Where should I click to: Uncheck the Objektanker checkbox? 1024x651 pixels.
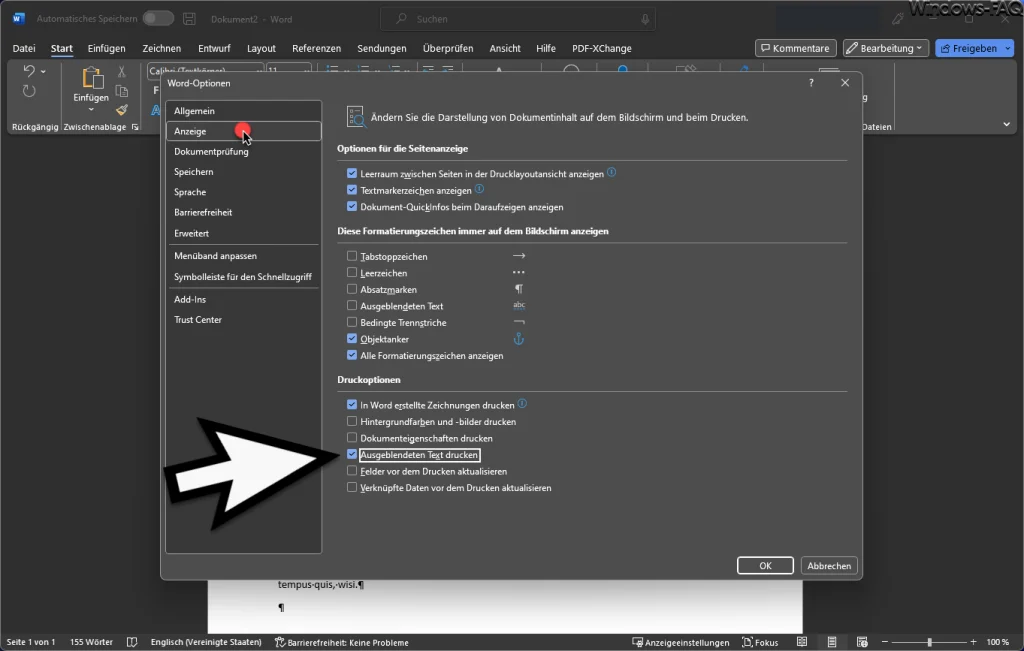(x=352, y=339)
